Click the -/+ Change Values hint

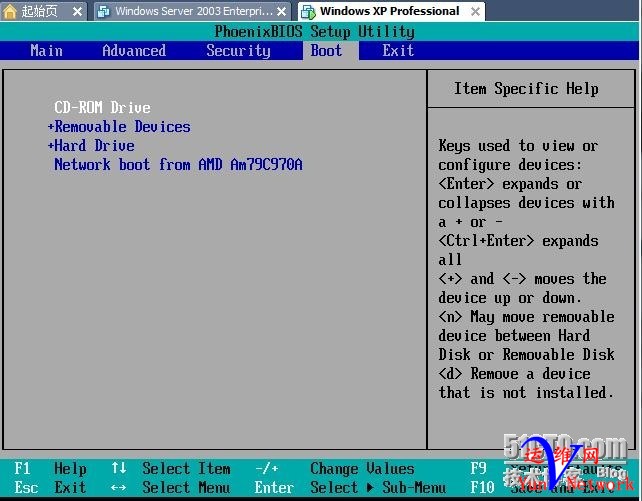(335, 469)
